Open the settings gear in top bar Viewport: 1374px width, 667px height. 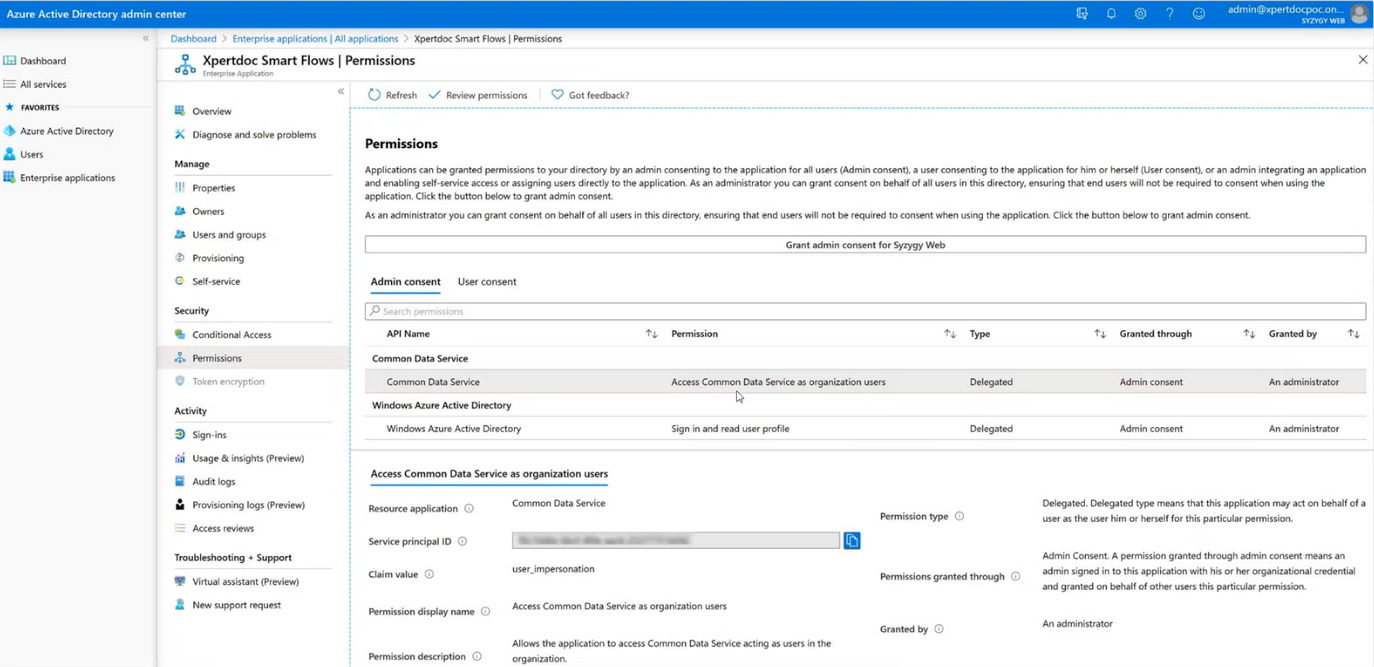click(1140, 14)
